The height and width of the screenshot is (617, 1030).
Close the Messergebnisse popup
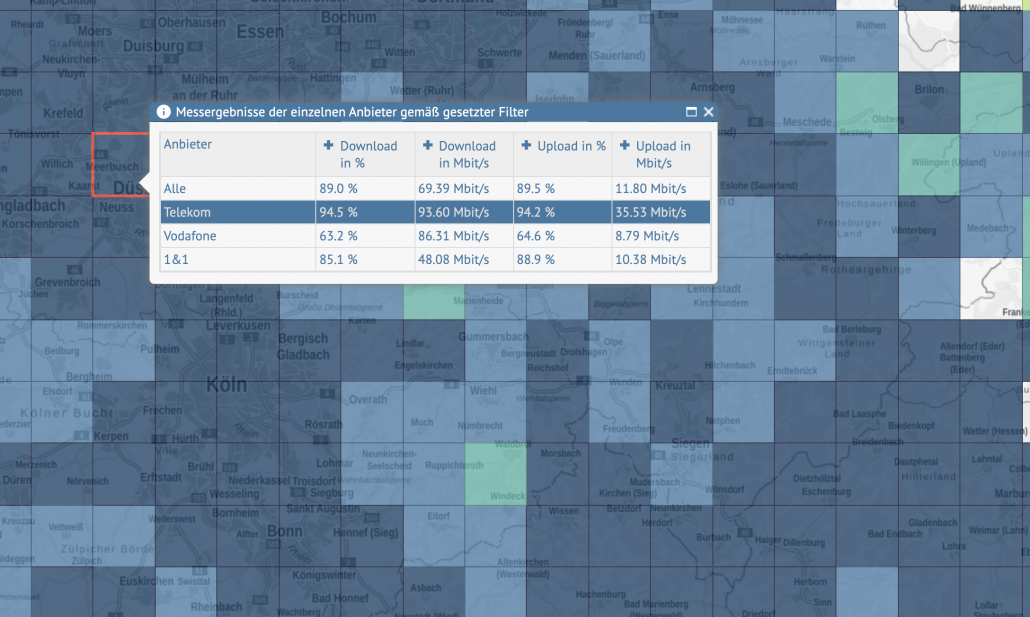(708, 112)
